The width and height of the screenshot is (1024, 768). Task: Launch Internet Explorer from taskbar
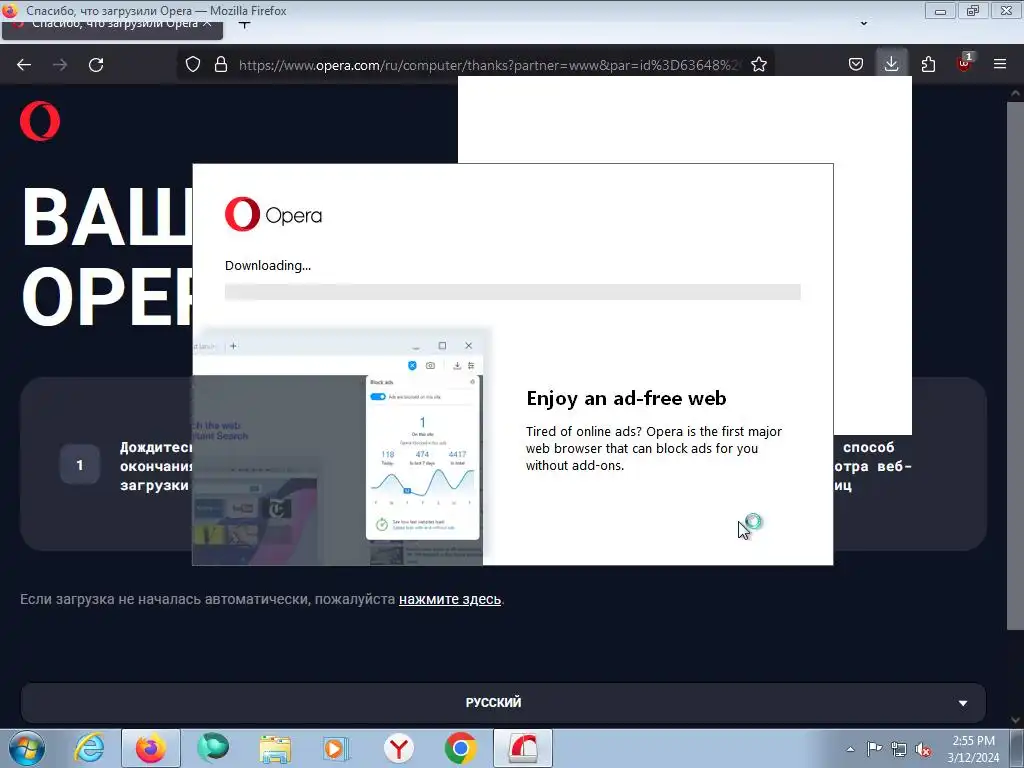(89, 748)
